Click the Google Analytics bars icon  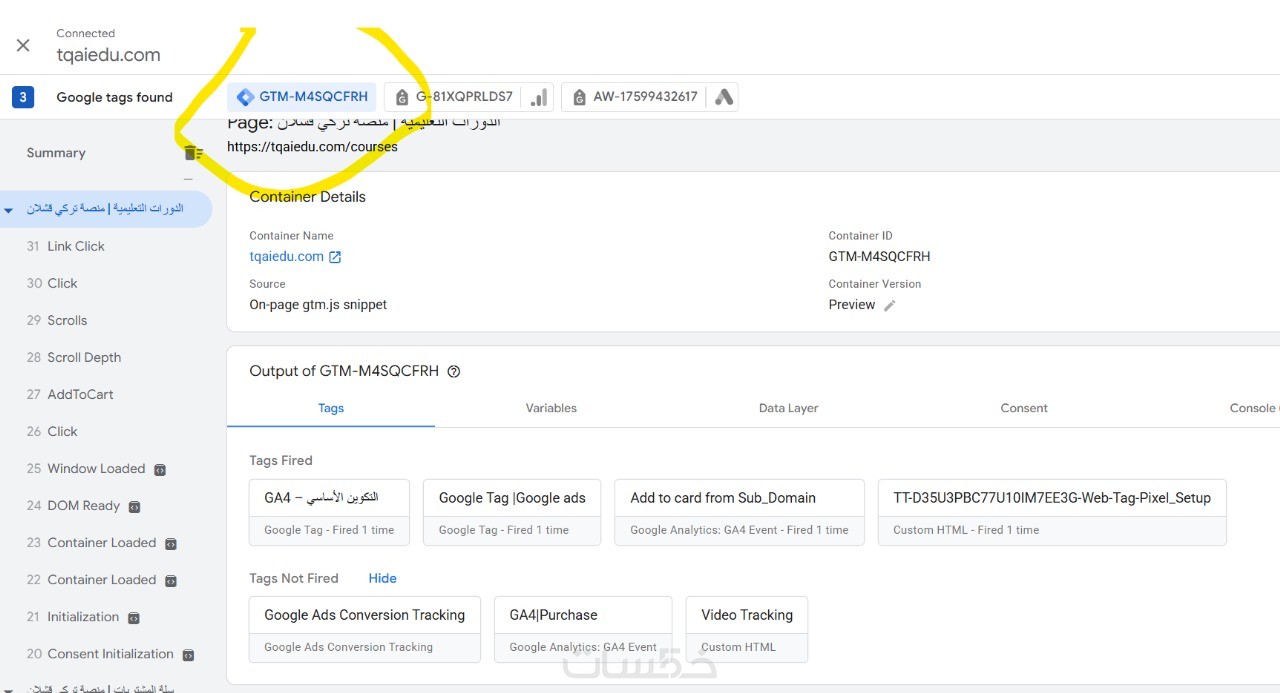point(539,97)
